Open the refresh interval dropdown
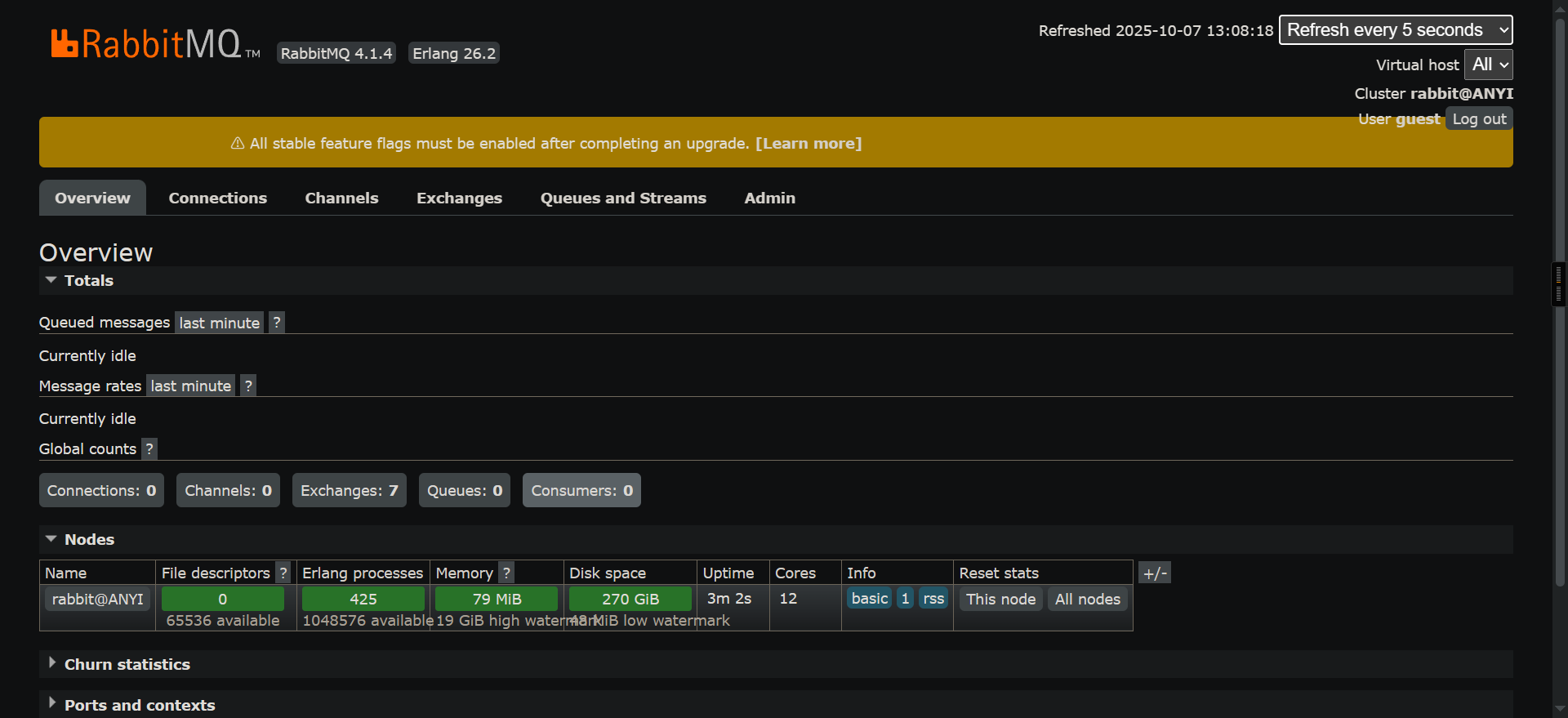This screenshot has height=718, width=1568. [1395, 30]
